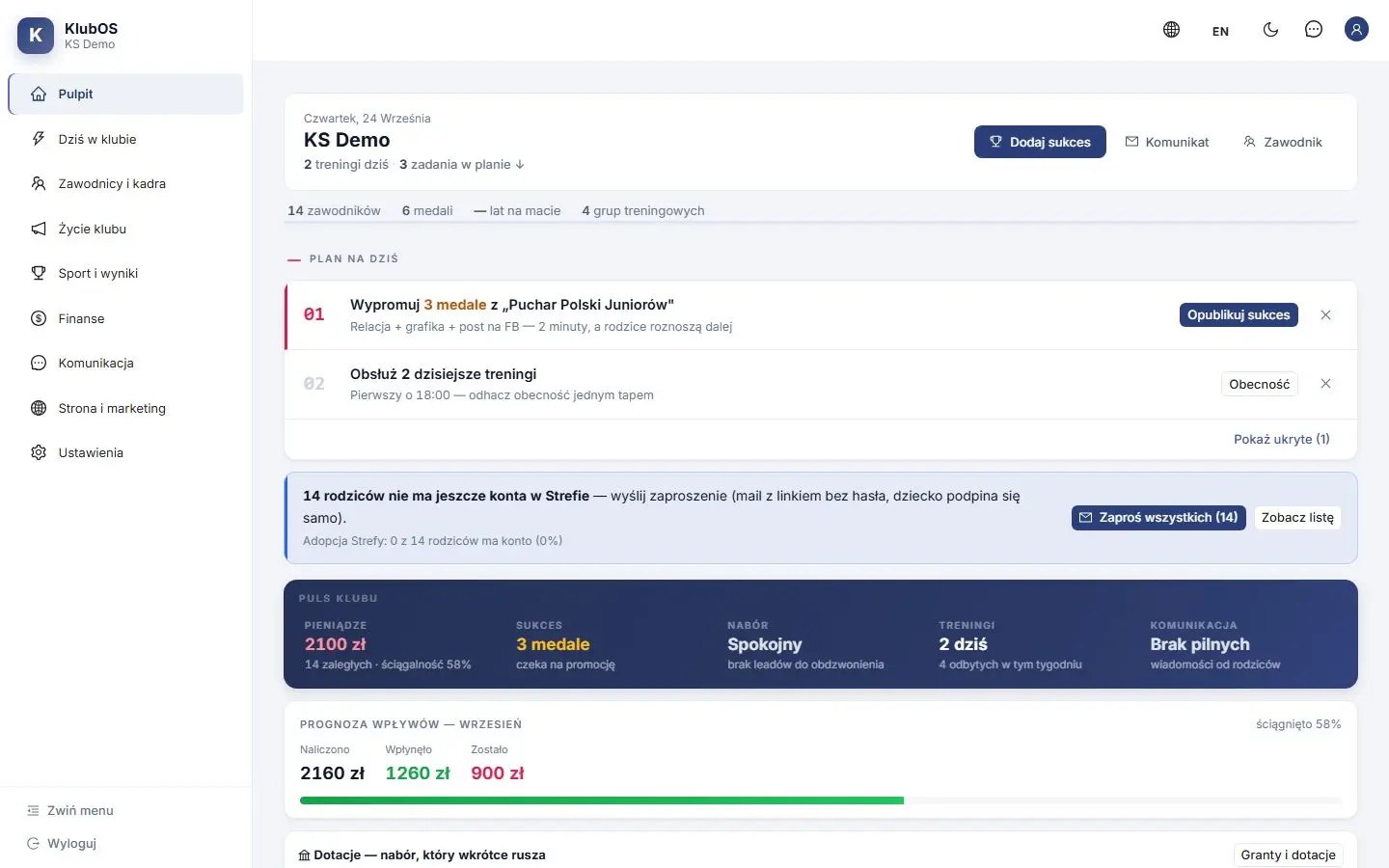
Task: Click the 4 grup treningowych stat
Action: pos(643,210)
